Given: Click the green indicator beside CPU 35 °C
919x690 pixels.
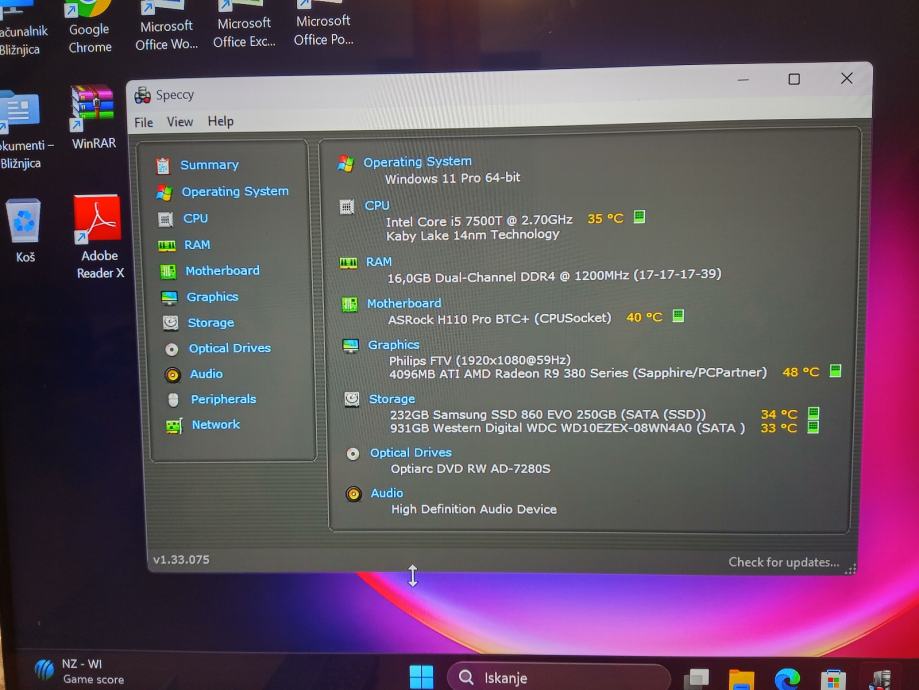Looking at the screenshot, I should tap(639, 217).
